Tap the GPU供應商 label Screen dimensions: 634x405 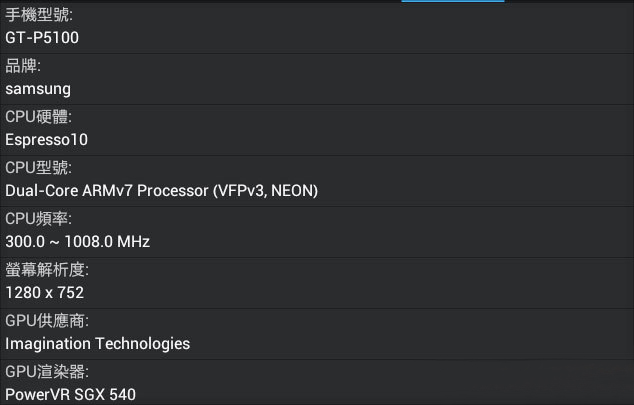coord(46,321)
